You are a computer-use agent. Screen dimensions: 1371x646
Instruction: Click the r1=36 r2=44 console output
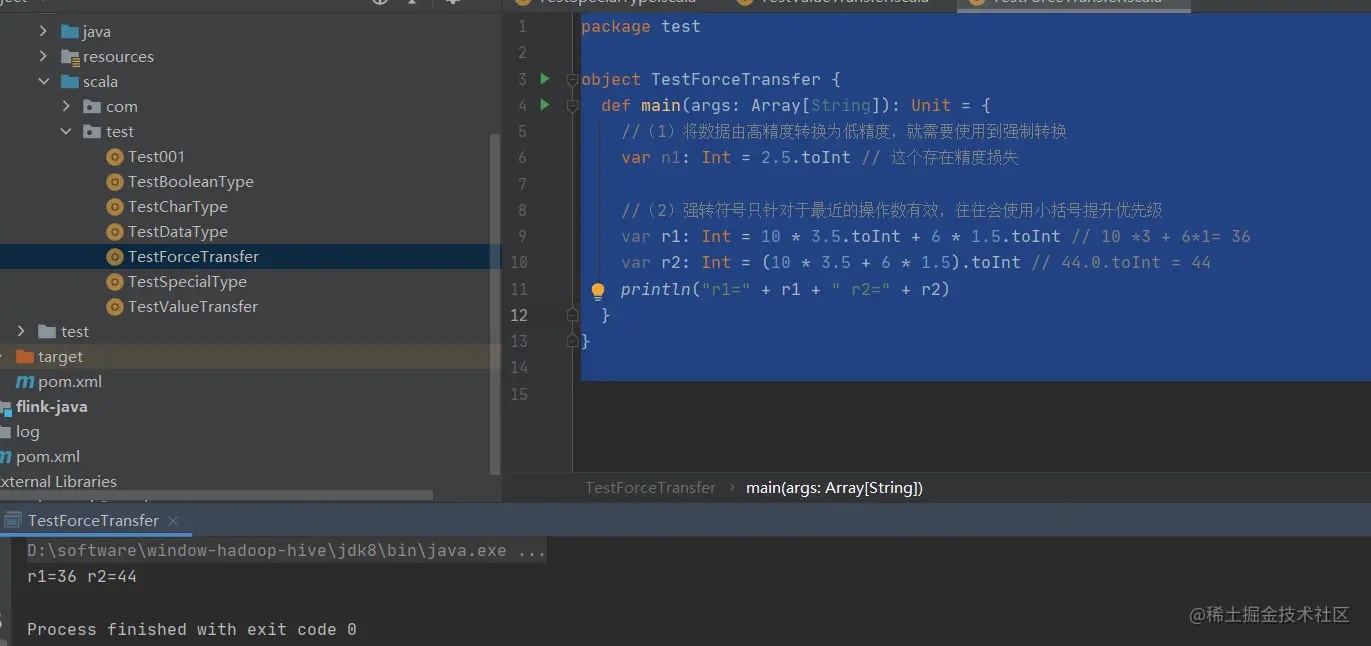[82, 576]
